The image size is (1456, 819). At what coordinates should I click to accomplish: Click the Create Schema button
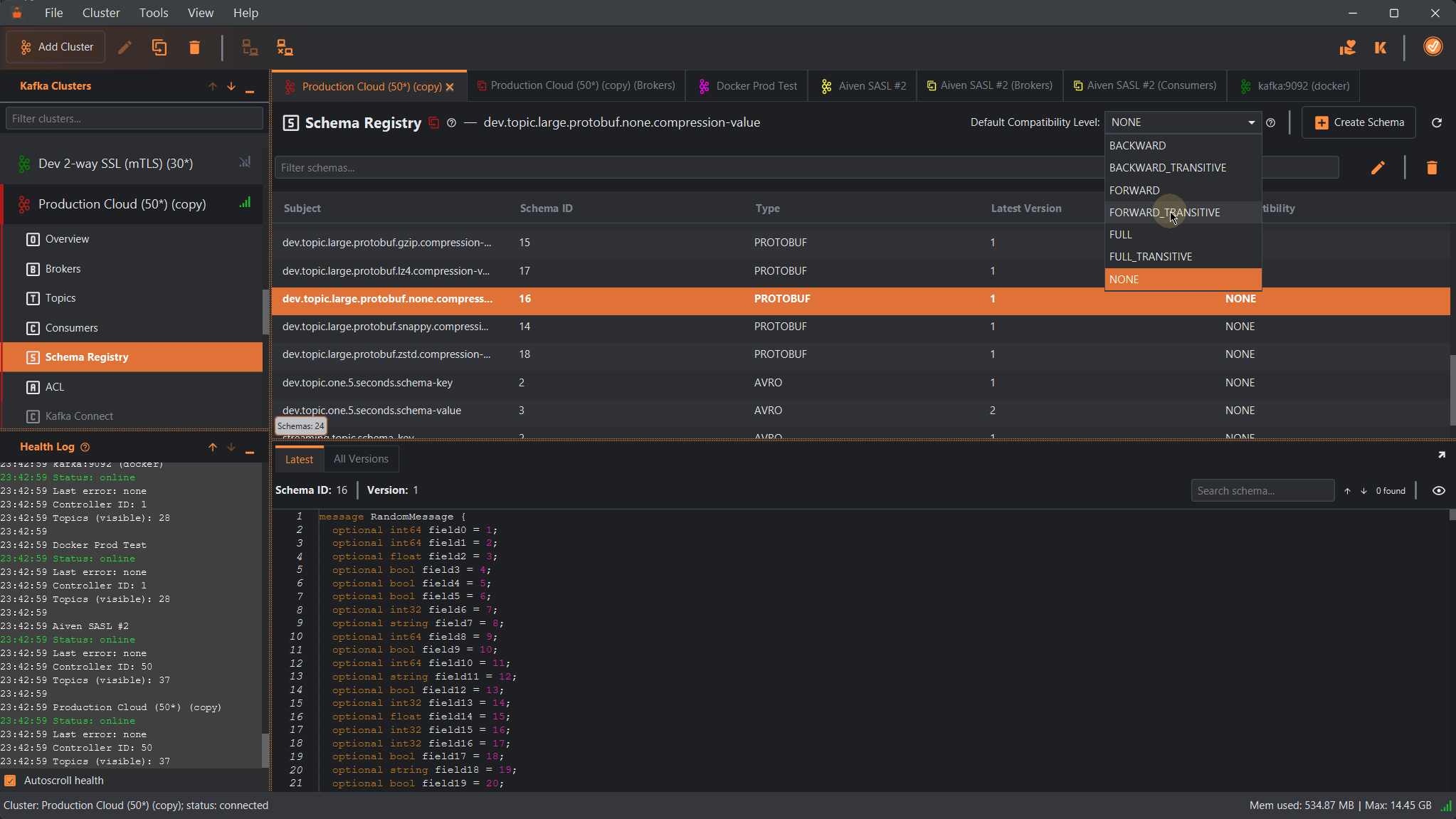click(x=1359, y=122)
